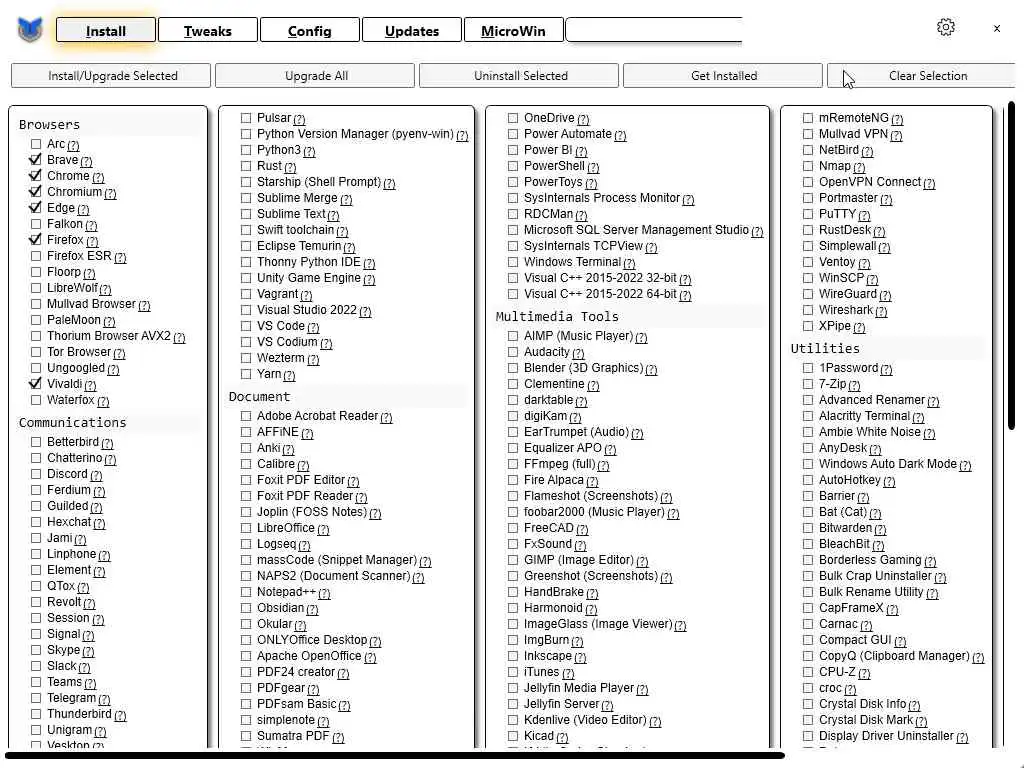Image resolution: width=1024 pixels, height=768 pixels.
Task: Check the WireGuard checkbox
Action: pos(808,294)
